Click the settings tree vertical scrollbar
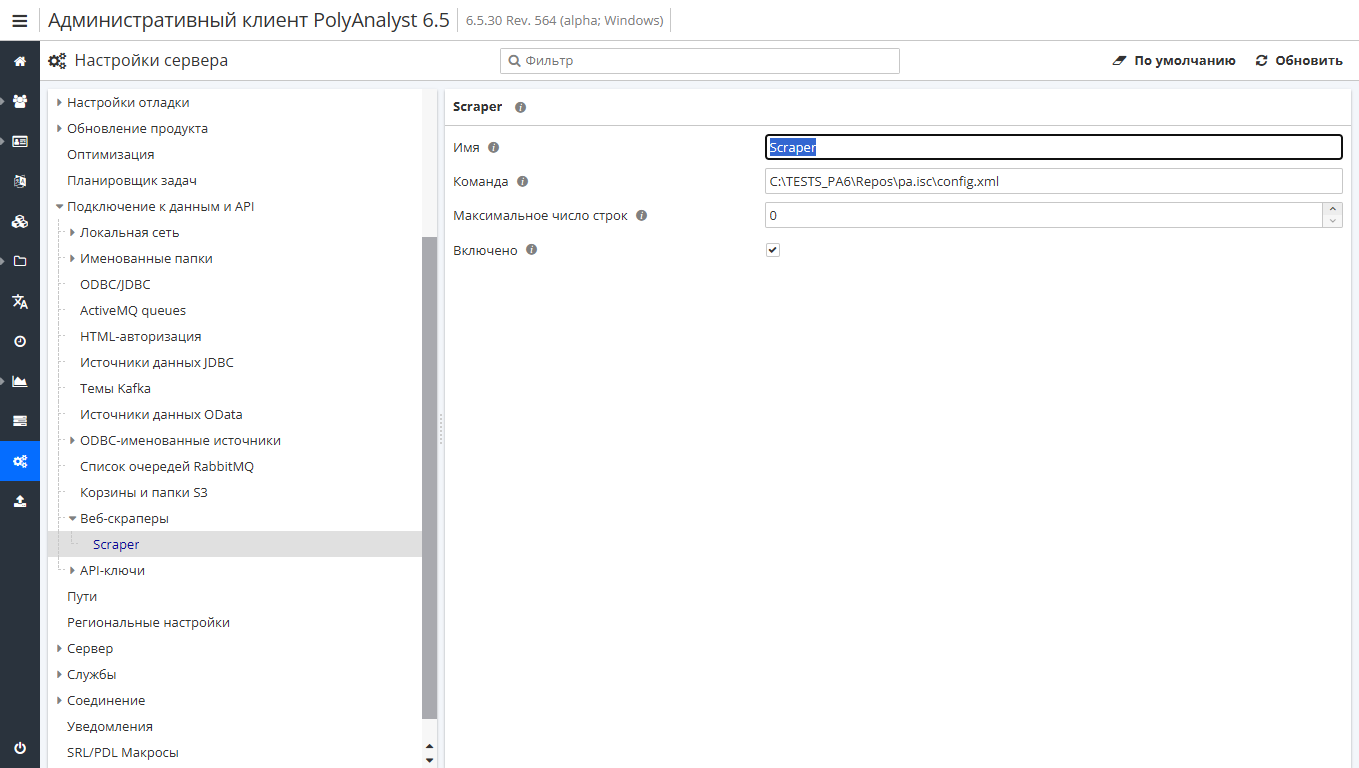The width and height of the screenshot is (1359, 768). (430, 477)
